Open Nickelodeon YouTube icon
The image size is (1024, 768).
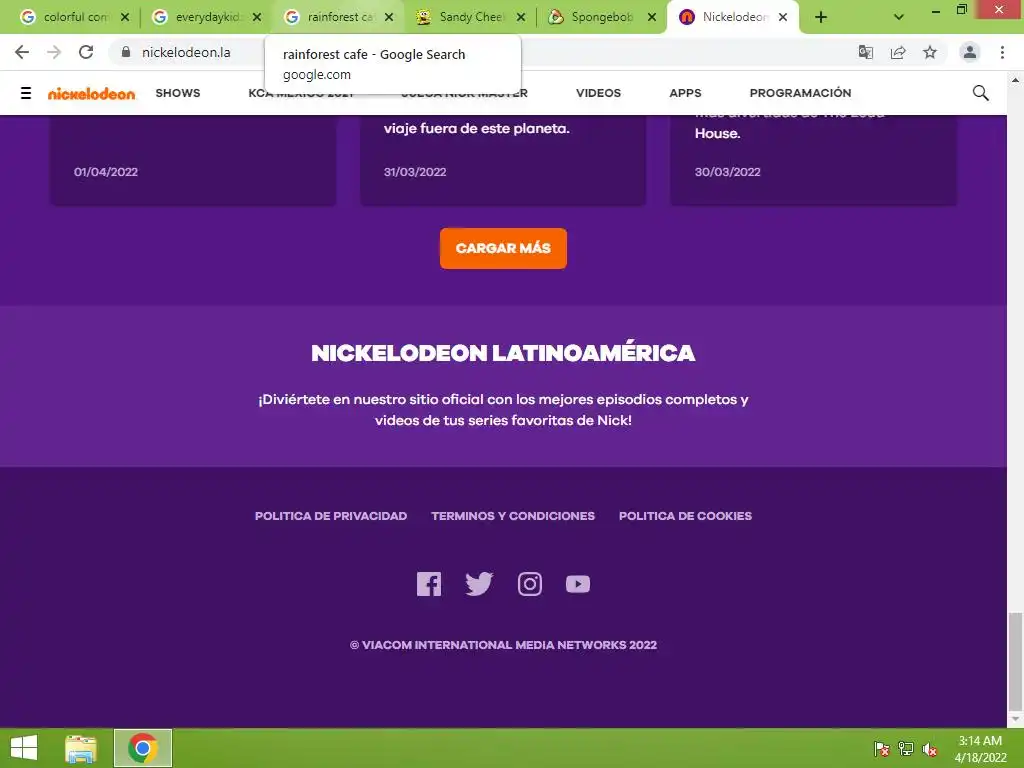tap(578, 584)
